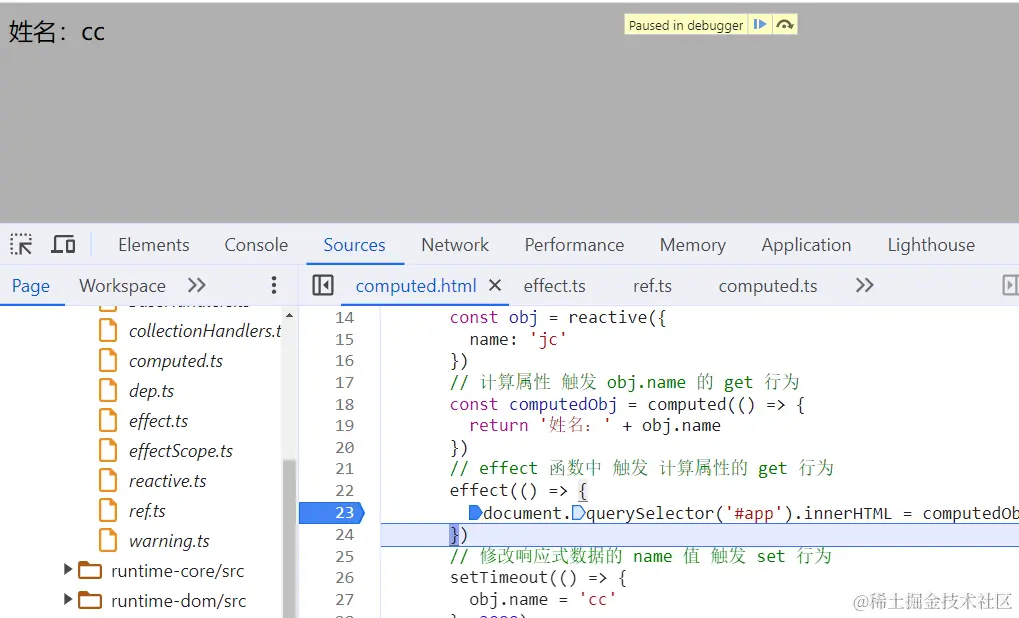Open the Elements panel tab
1019x618 pixels.
point(153,245)
